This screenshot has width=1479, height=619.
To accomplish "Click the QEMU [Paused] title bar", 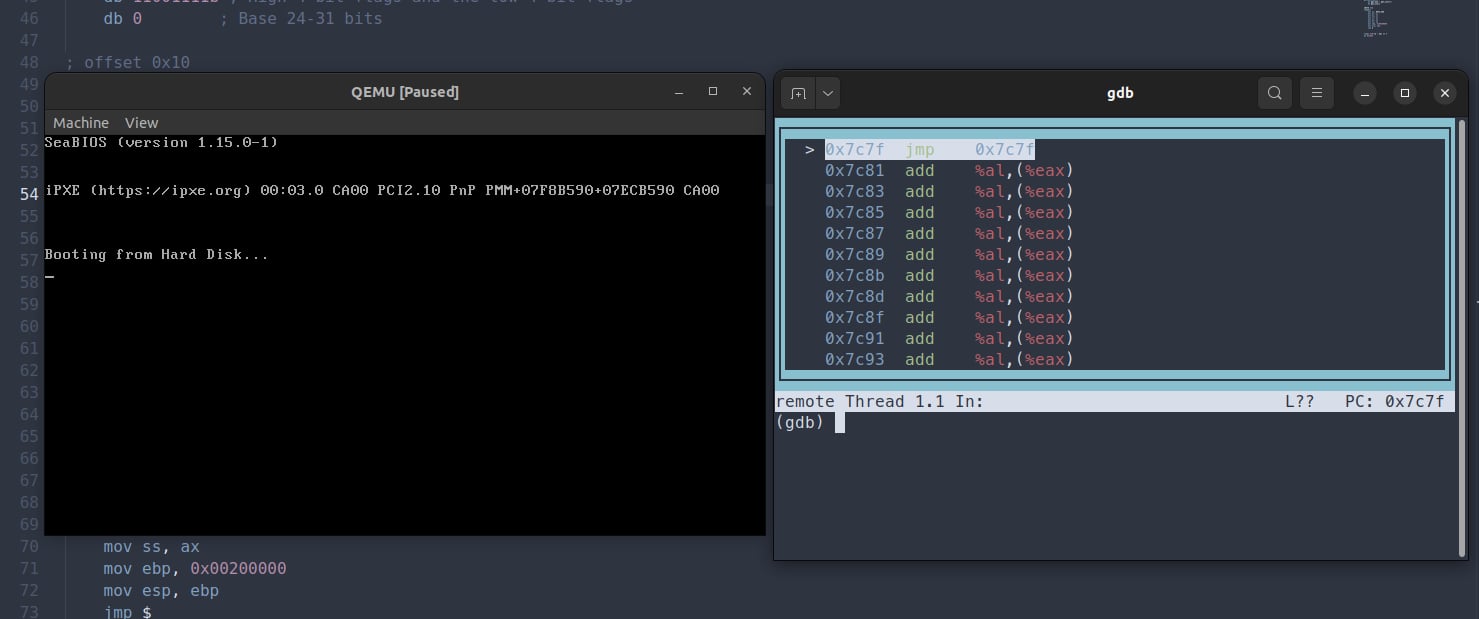I will [404, 92].
